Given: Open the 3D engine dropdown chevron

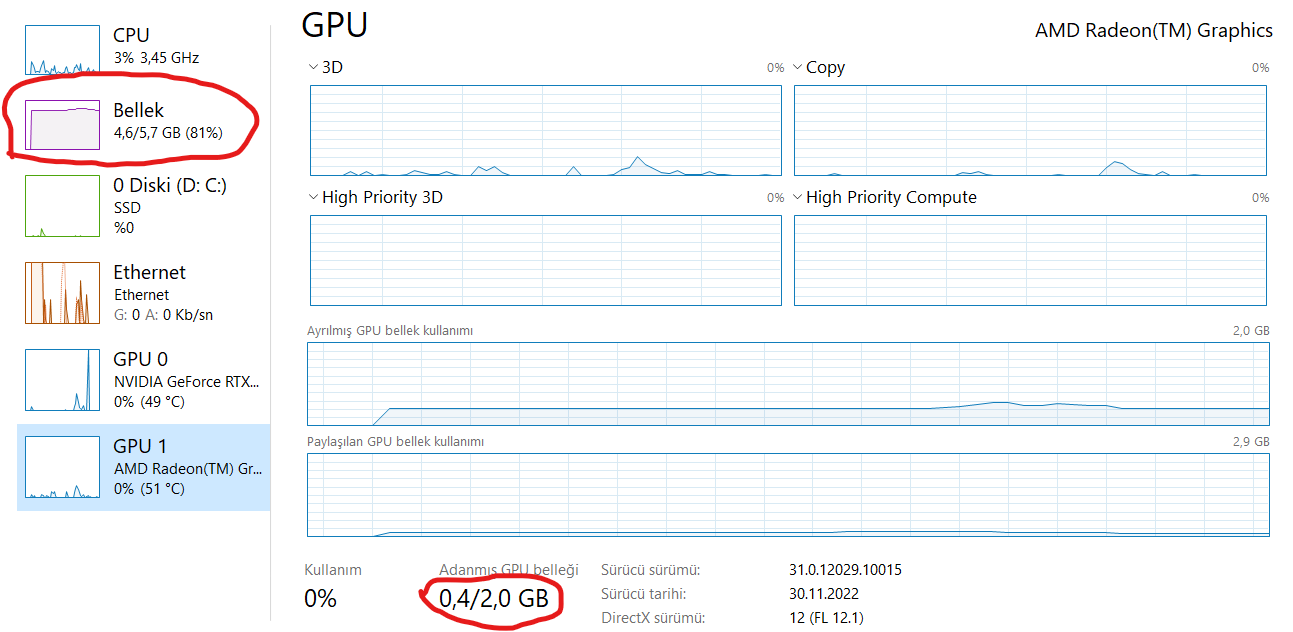Looking at the screenshot, I should pos(314,67).
